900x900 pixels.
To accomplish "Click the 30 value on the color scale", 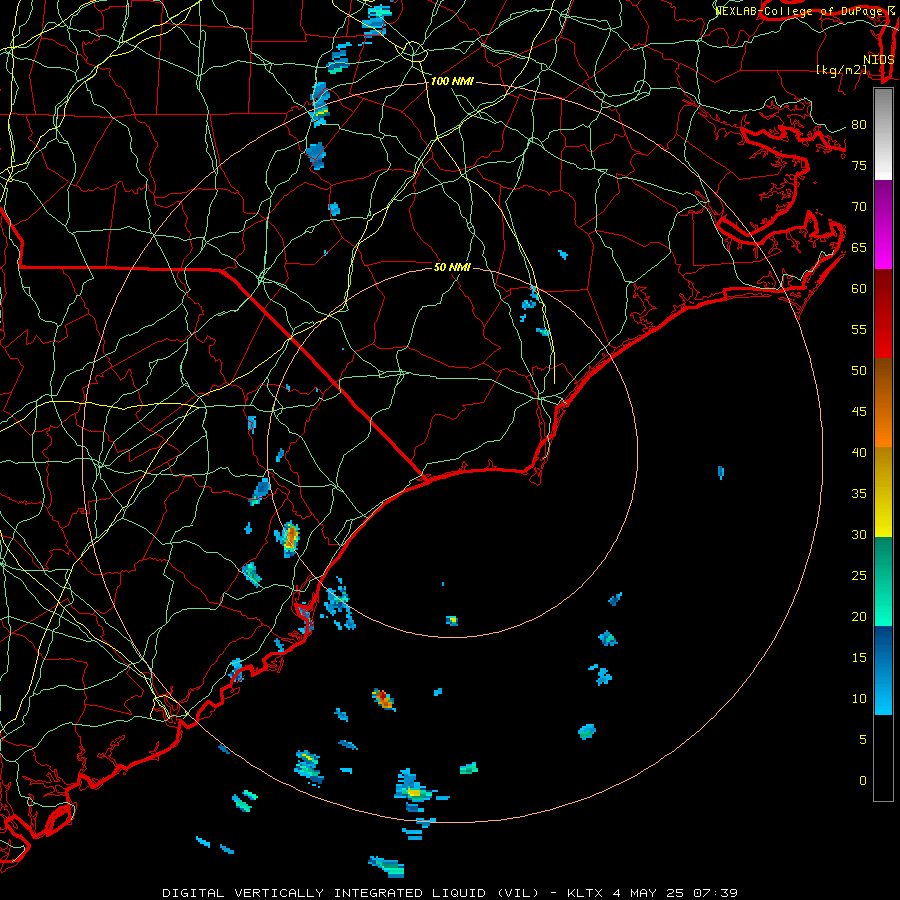I will (x=859, y=535).
